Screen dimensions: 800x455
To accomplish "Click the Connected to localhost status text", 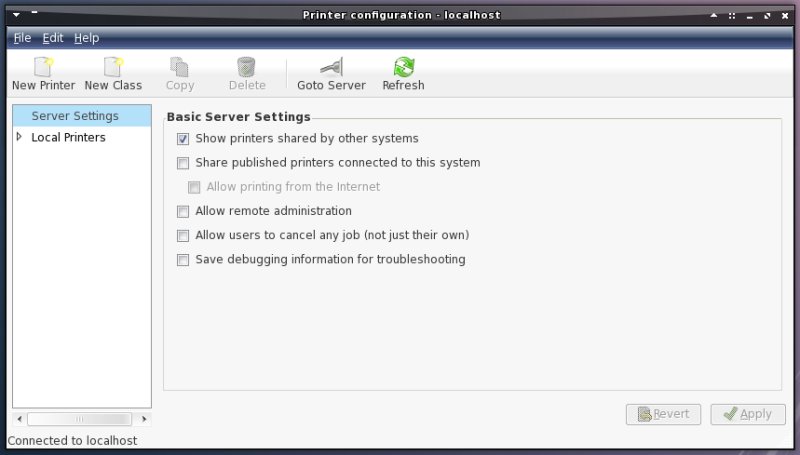I will [72, 441].
